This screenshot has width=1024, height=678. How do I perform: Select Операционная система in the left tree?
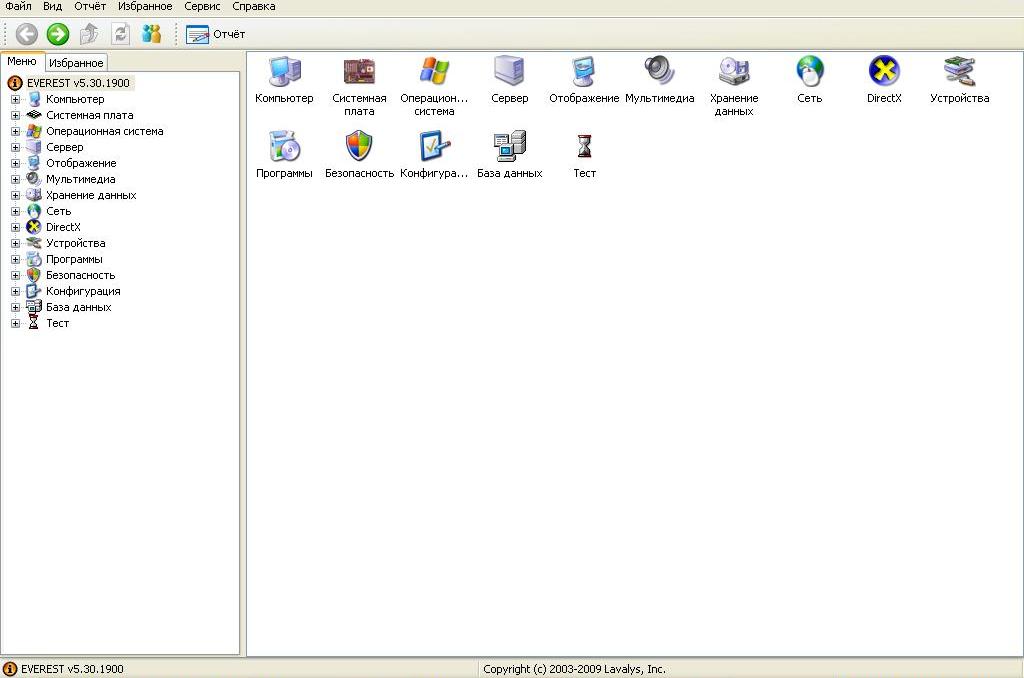[104, 131]
